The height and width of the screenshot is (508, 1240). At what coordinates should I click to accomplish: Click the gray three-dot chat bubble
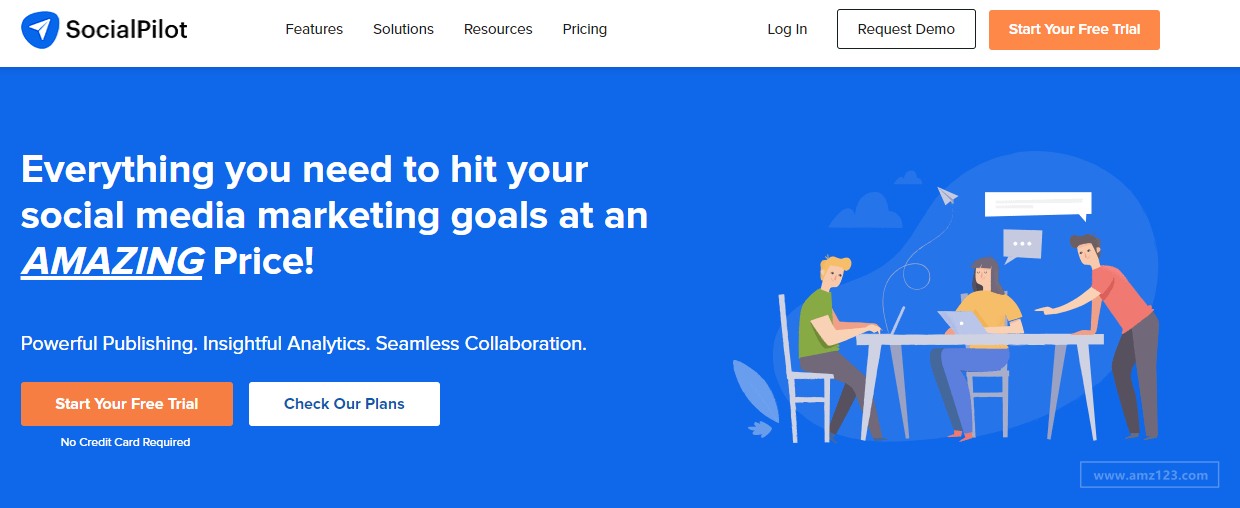pos(1022,244)
